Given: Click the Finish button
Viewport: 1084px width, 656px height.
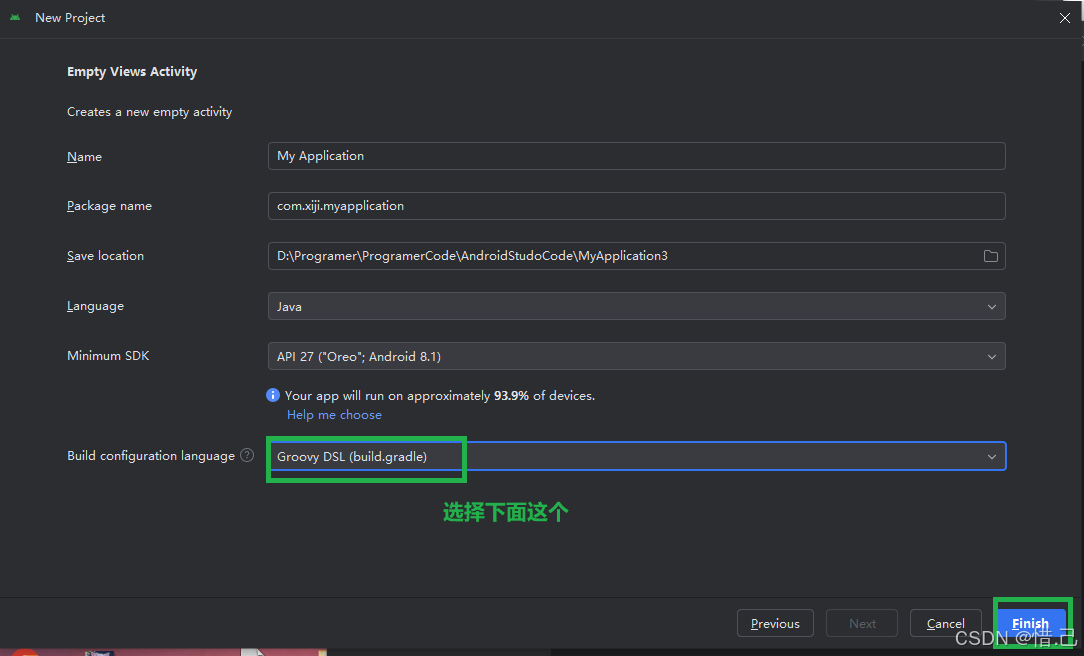Looking at the screenshot, I should coord(1030,624).
